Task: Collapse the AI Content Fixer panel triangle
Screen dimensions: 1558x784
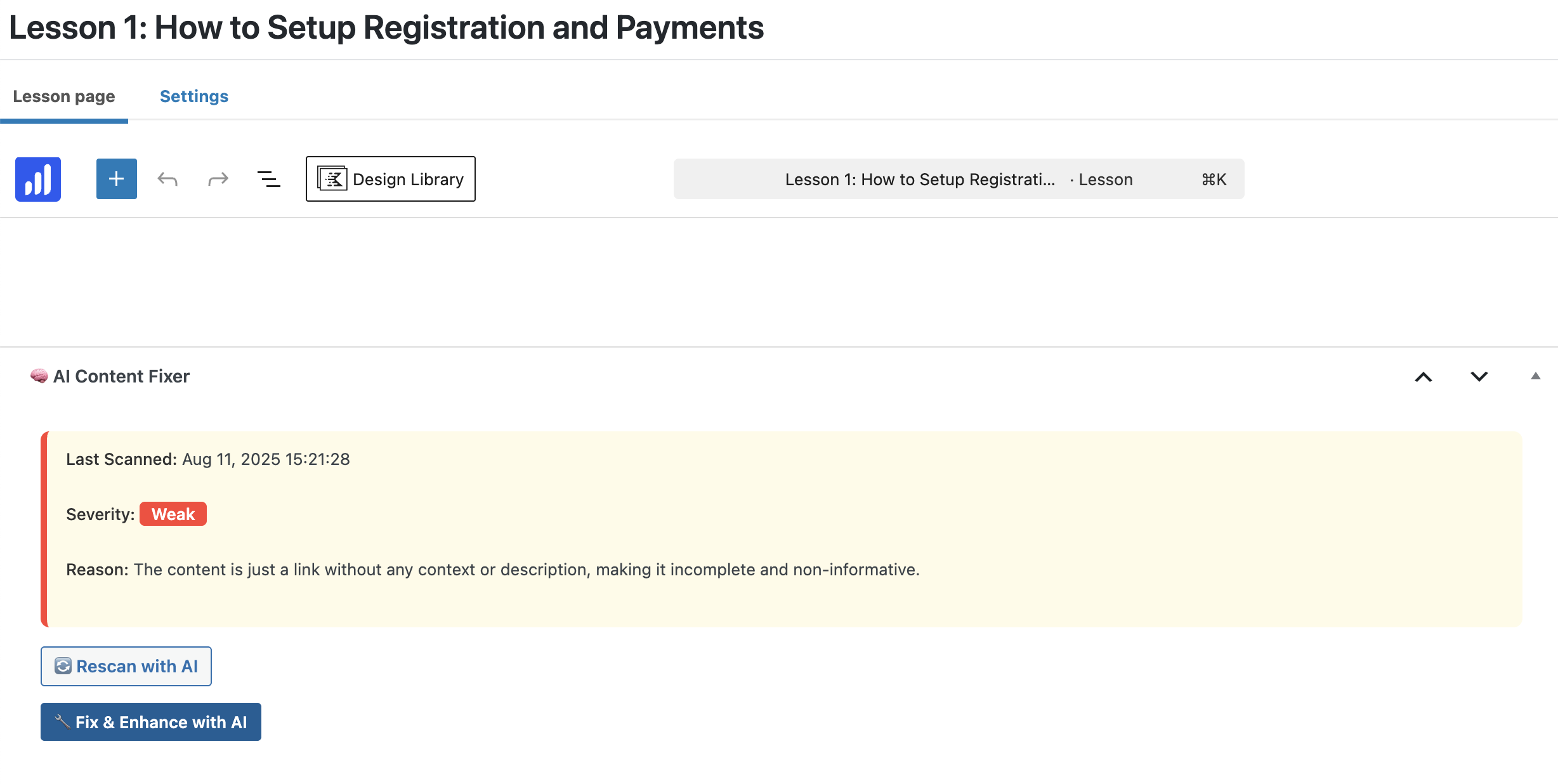Action: [1536, 376]
